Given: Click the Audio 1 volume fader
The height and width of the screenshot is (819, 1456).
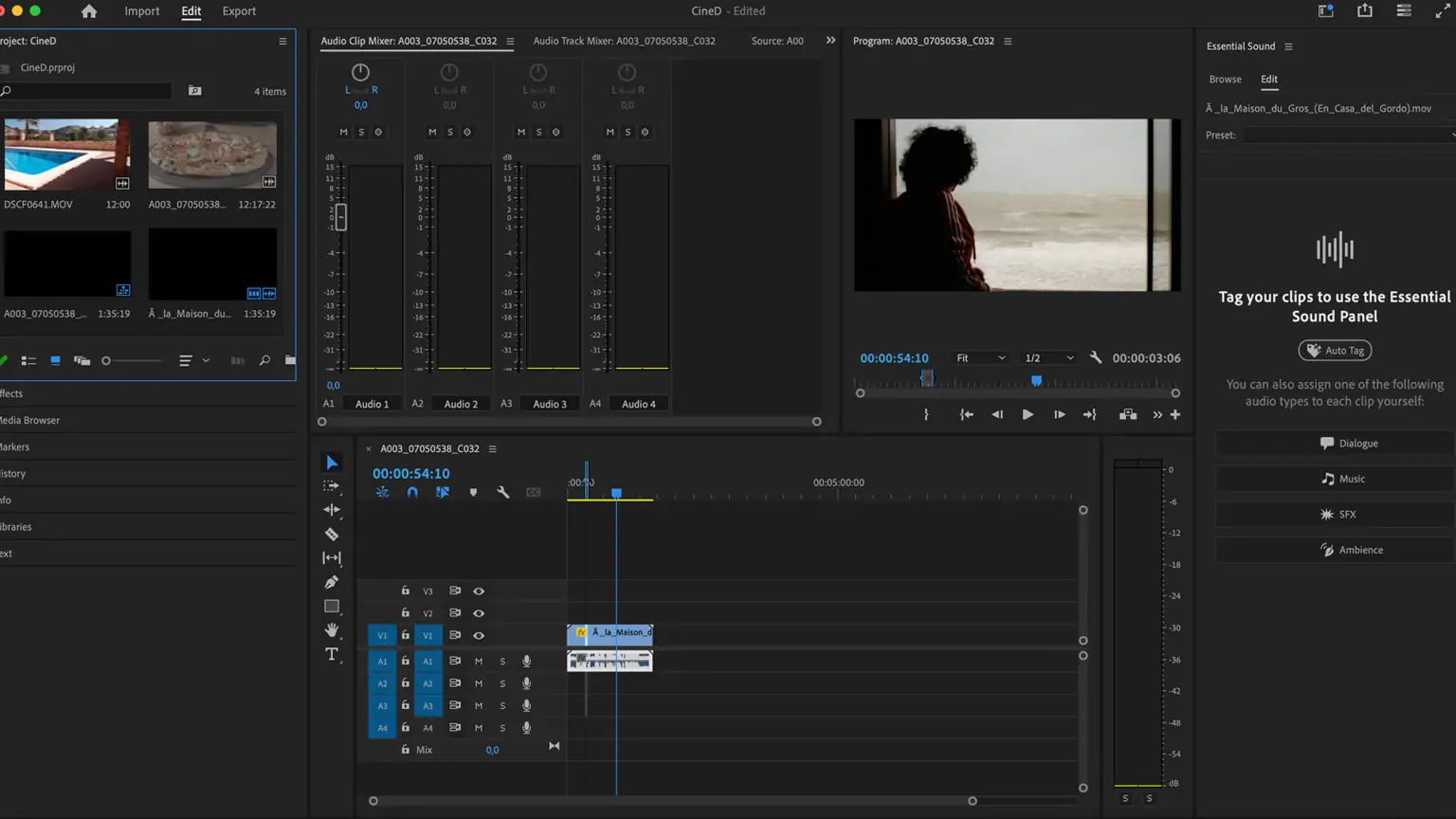Looking at the screenshot, I should click(x=341, y=217).
